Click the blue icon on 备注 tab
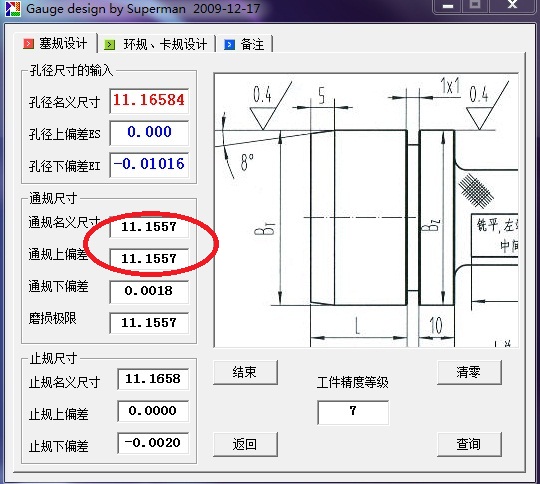540x484 pixels. [229, 44]
